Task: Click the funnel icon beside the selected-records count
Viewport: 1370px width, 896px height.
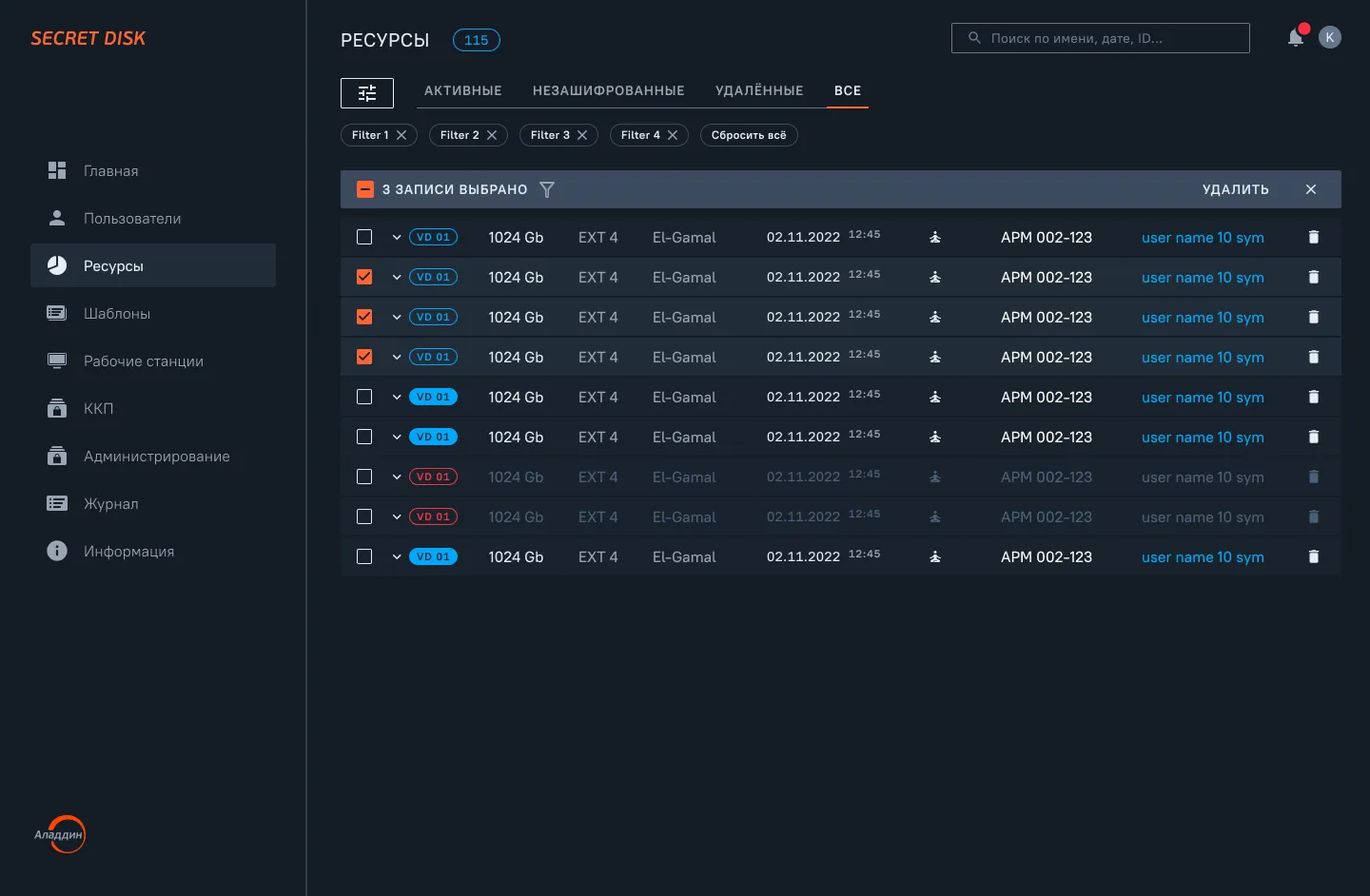Action: [x=547, y=189]
